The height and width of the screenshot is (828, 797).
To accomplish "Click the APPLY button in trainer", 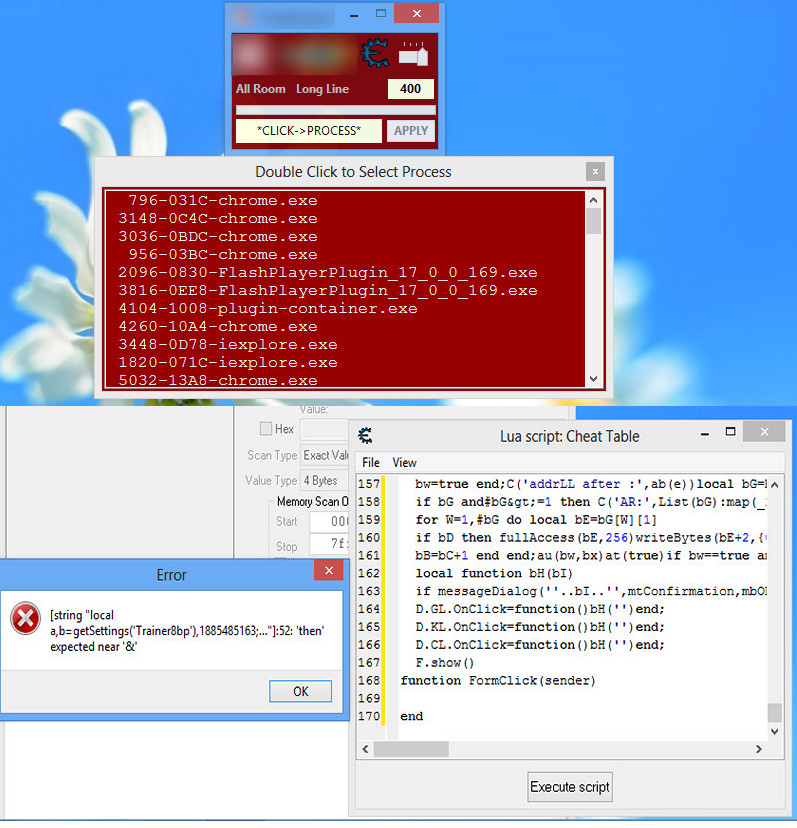I will 411,131.
